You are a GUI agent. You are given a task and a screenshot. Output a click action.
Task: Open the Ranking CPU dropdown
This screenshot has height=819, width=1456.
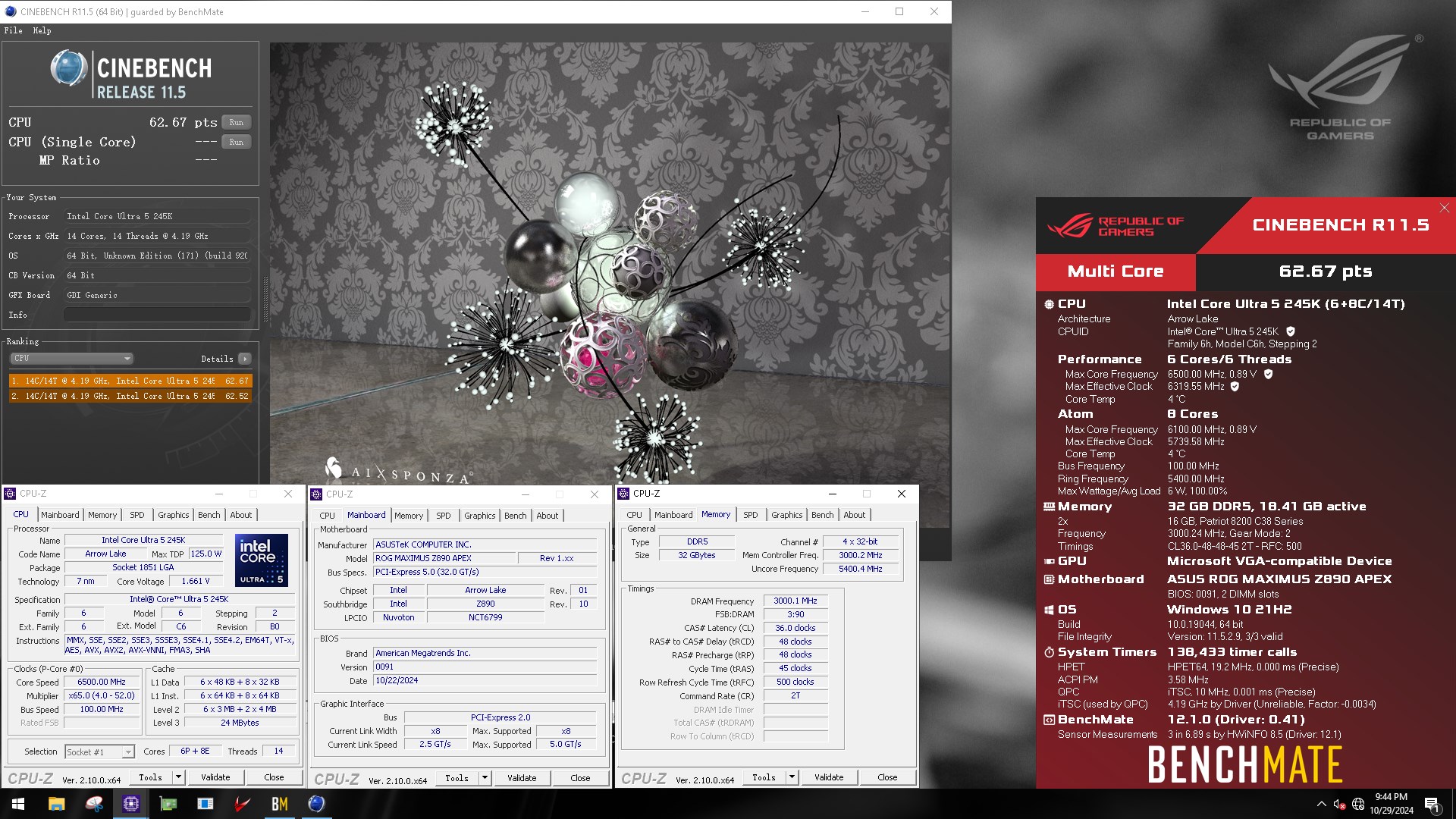click(x=72, y=358)
